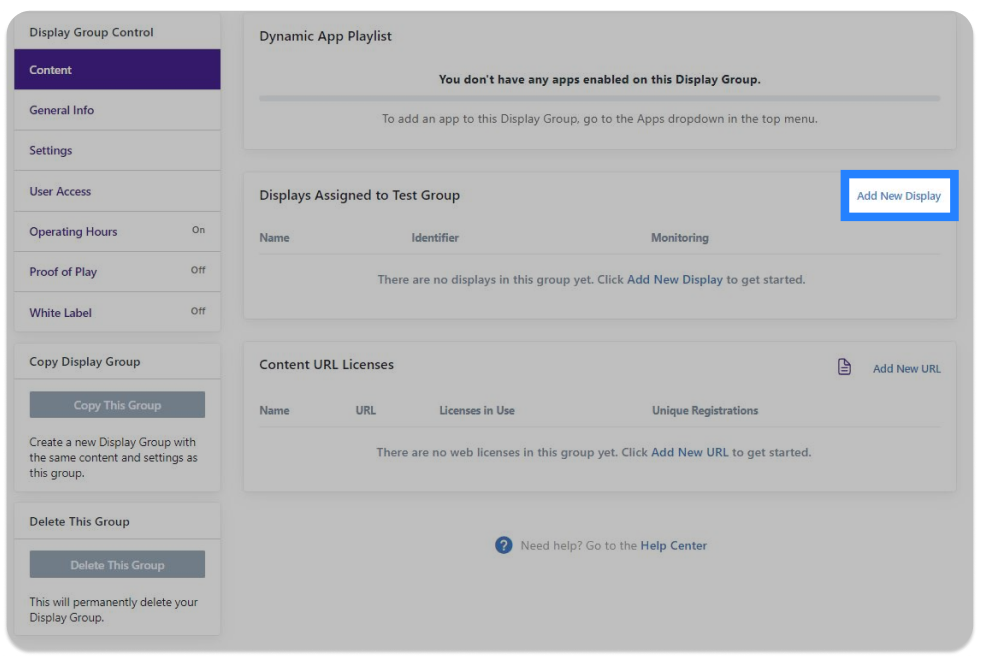Screen dimensions: 987x666
Task: Open the General Info section
Action: click(117, 110)
